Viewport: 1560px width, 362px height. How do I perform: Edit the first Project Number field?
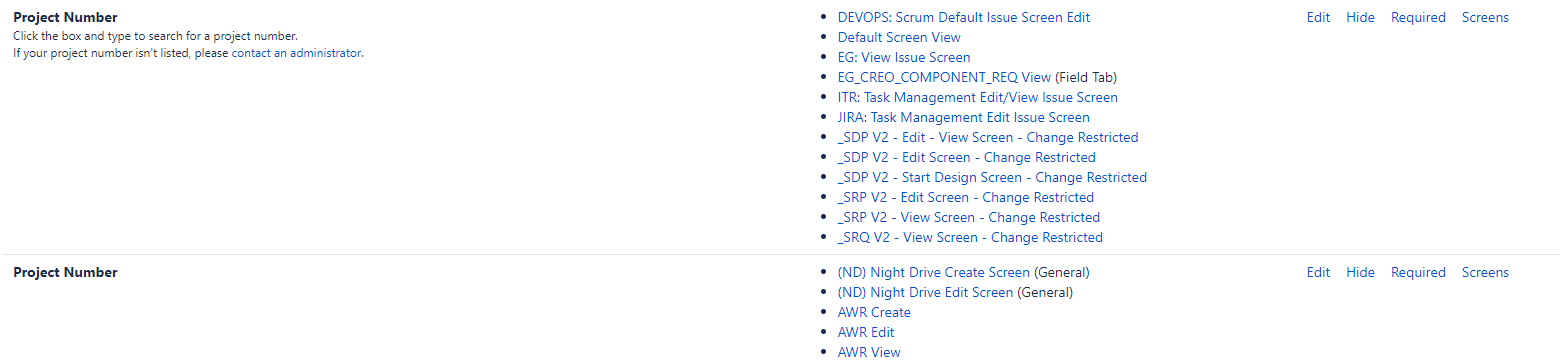[1318, 17]
